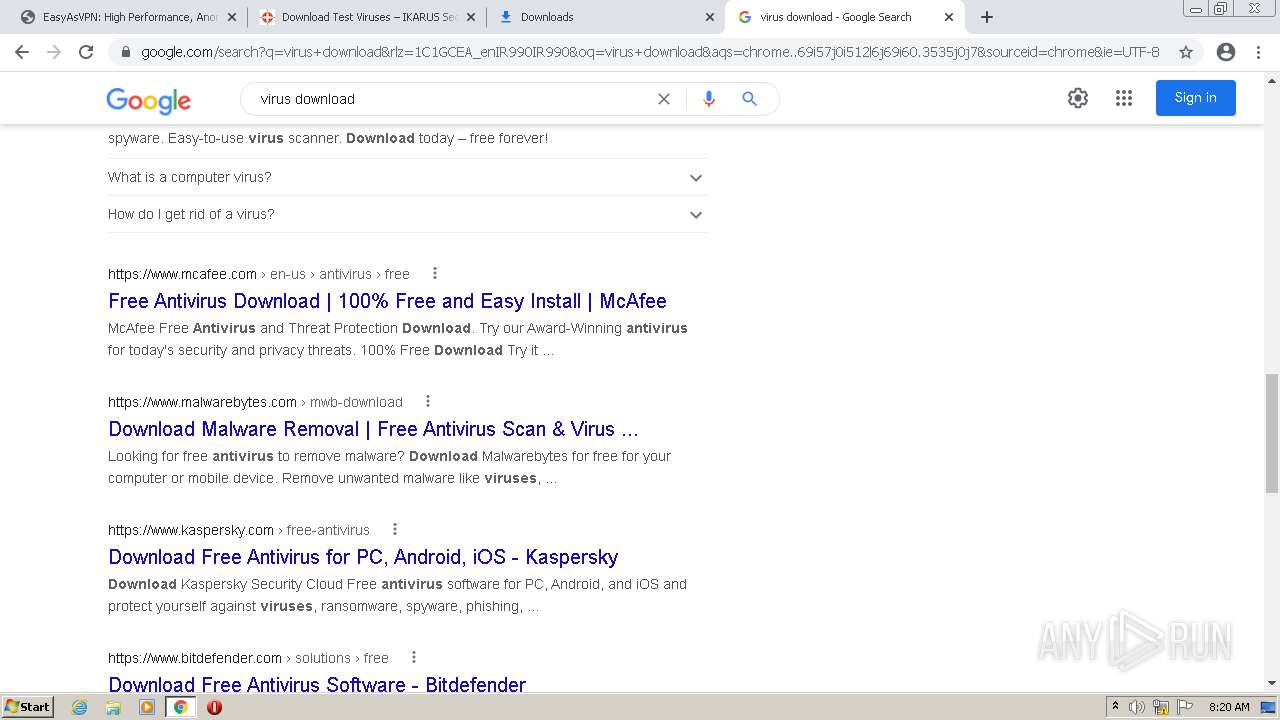
Task: Click the forward navigation arrow
Action: pyautogui.click(x=54, y=52)
